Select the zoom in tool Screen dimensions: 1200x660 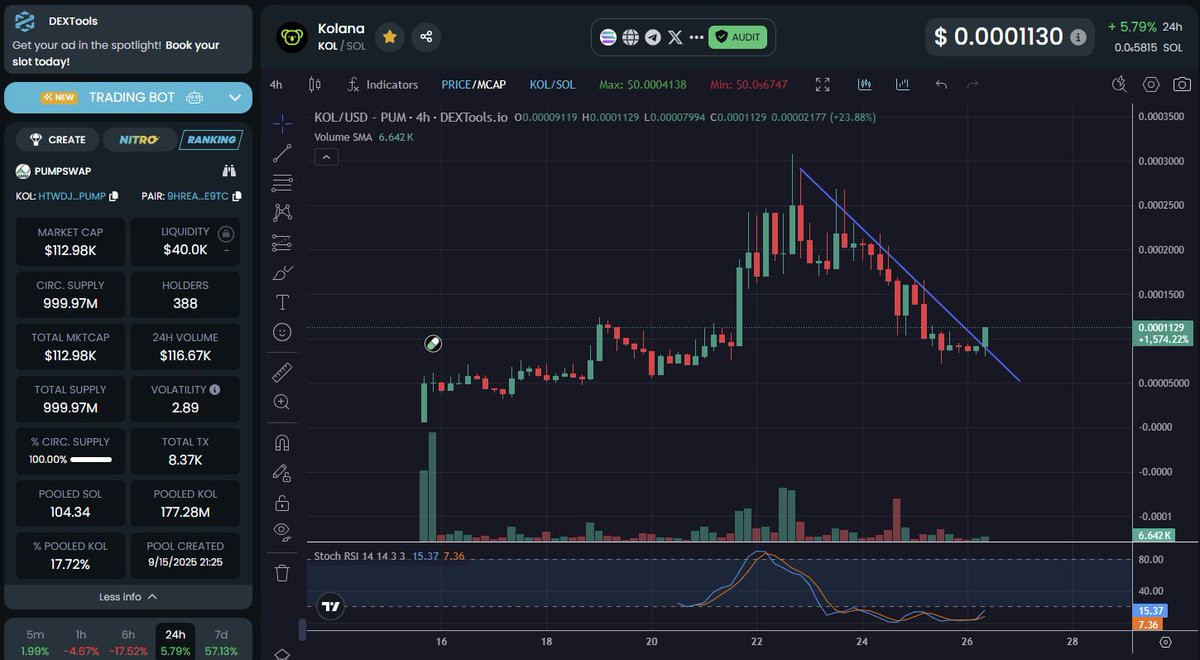click(x=282, y=402)
